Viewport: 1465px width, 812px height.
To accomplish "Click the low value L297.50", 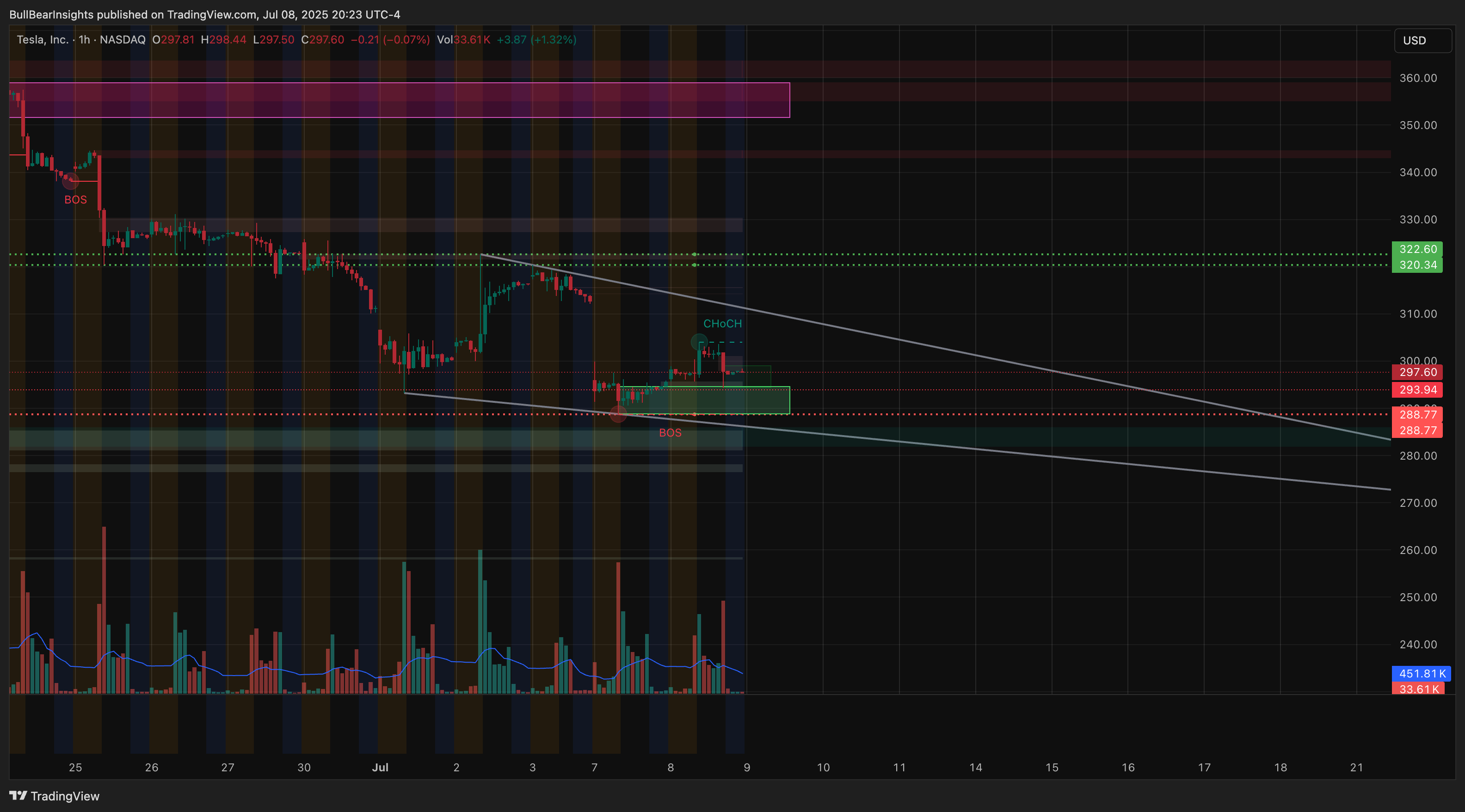I will 274,40.
